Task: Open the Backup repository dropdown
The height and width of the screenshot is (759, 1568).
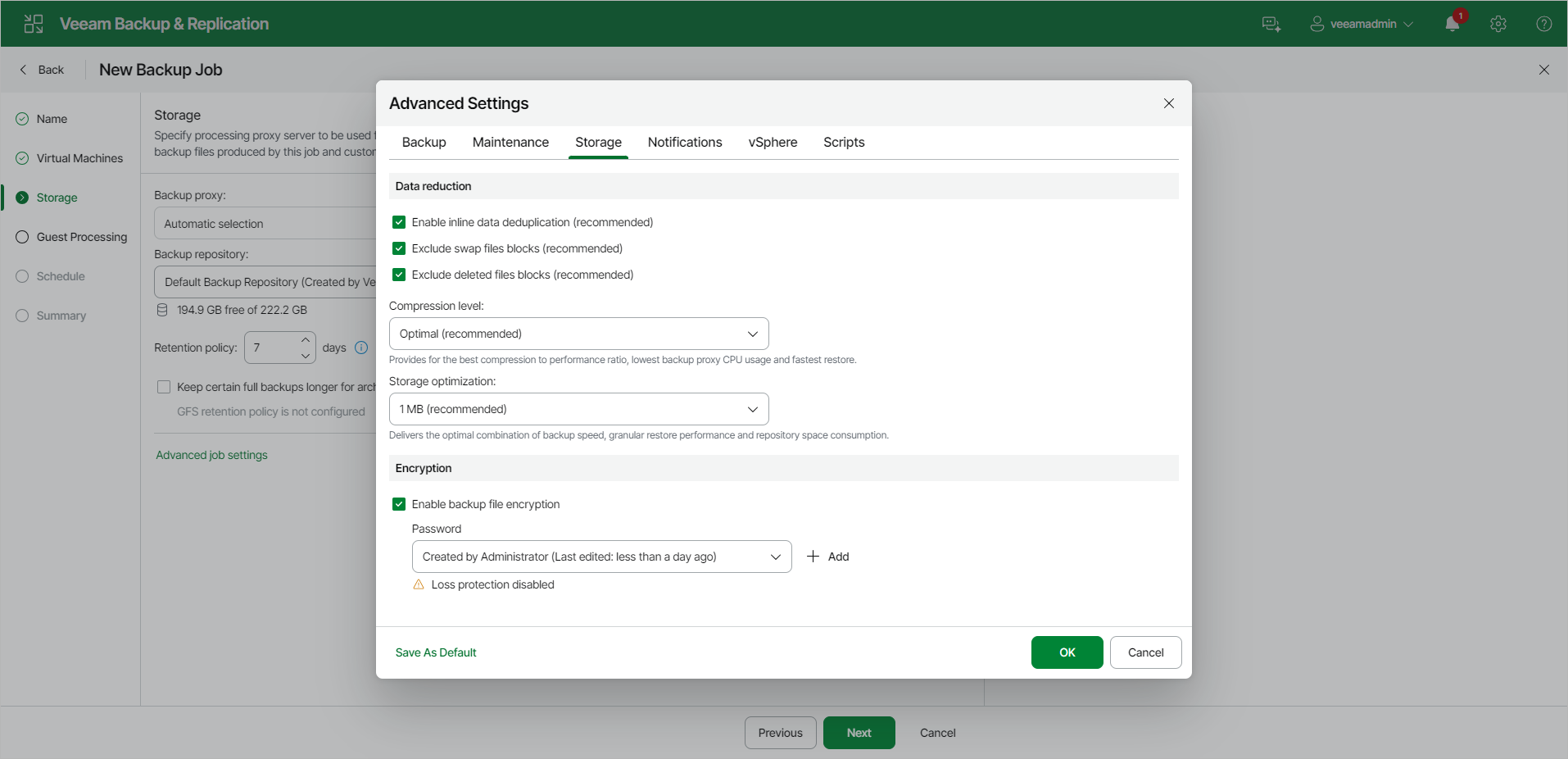Action: [x=265, y=282]
